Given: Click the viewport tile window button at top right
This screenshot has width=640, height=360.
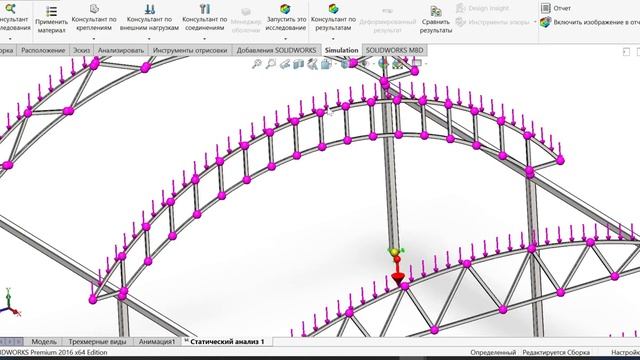Looking at the screenshot, I should point(626,52).
